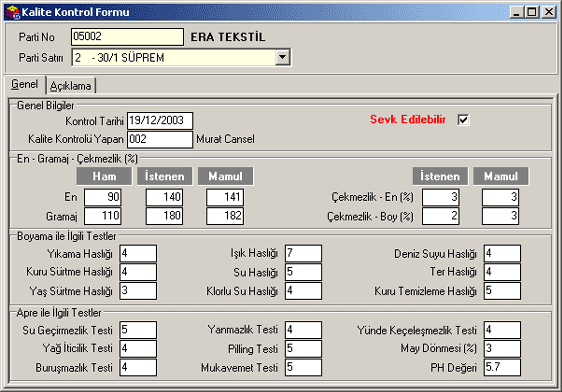562x392 pixels.
Task: Focus the Parti No input field
Action: [x=127, y=37]
